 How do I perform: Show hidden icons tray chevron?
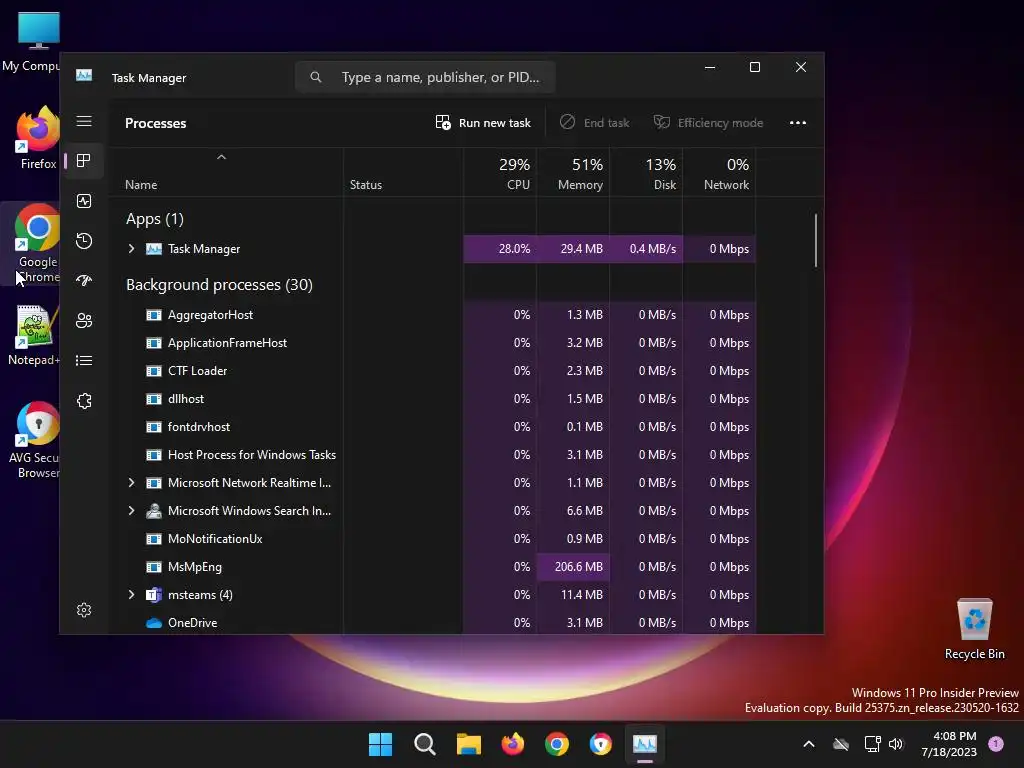808,744
